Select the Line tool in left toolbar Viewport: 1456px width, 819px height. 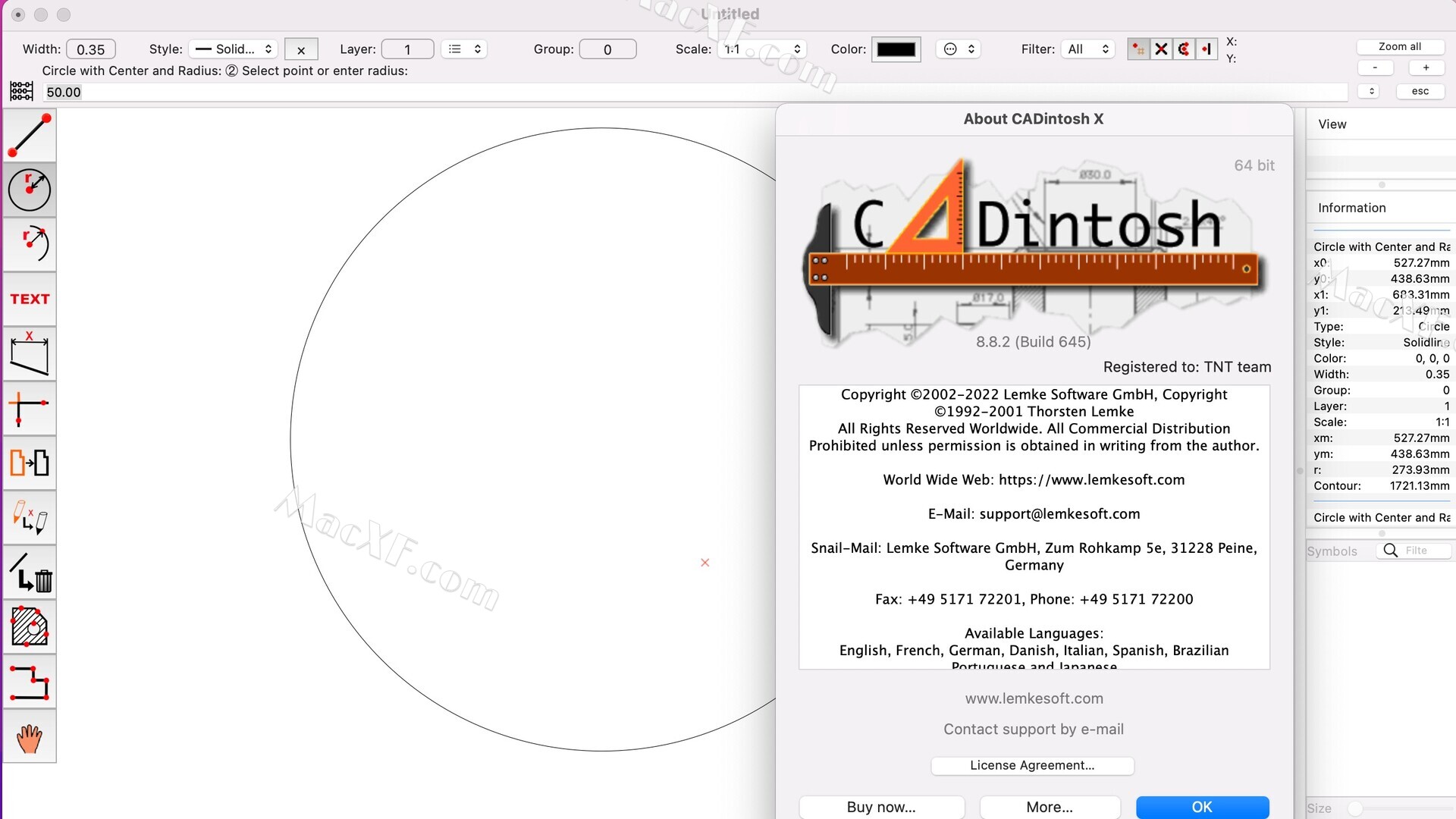coord(30,135)
